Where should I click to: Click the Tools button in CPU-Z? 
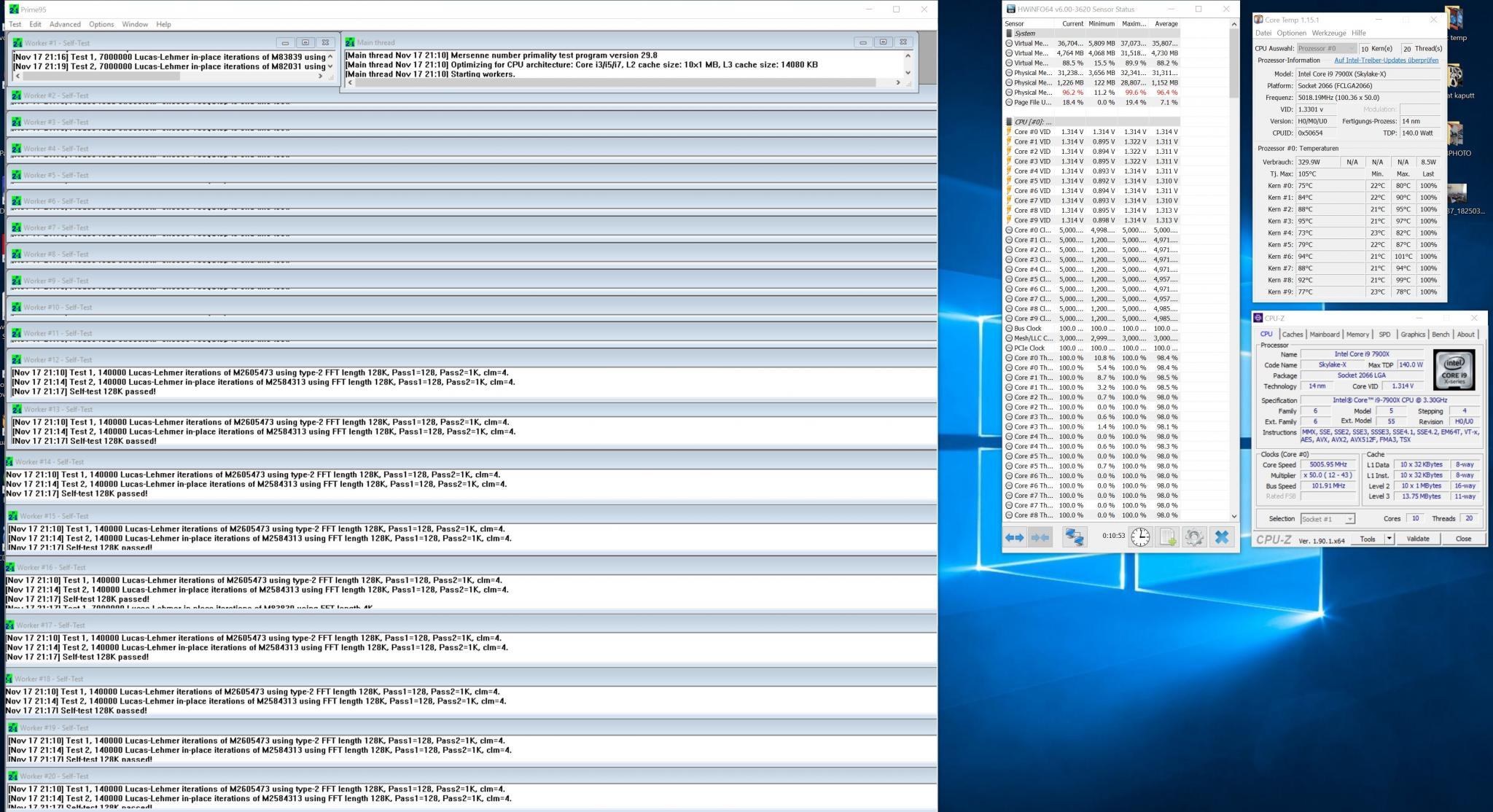(1367, 539)
